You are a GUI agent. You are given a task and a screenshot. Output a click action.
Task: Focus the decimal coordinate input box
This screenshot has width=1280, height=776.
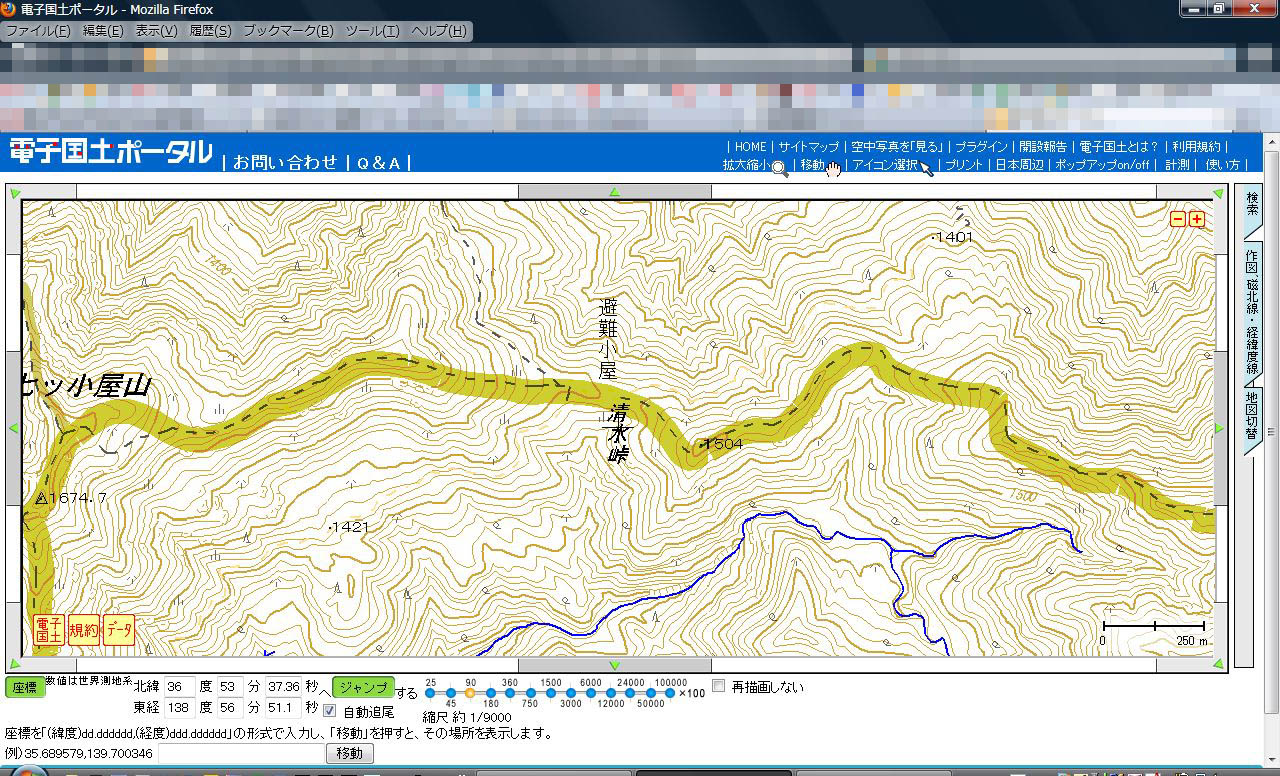coord(240,753)
